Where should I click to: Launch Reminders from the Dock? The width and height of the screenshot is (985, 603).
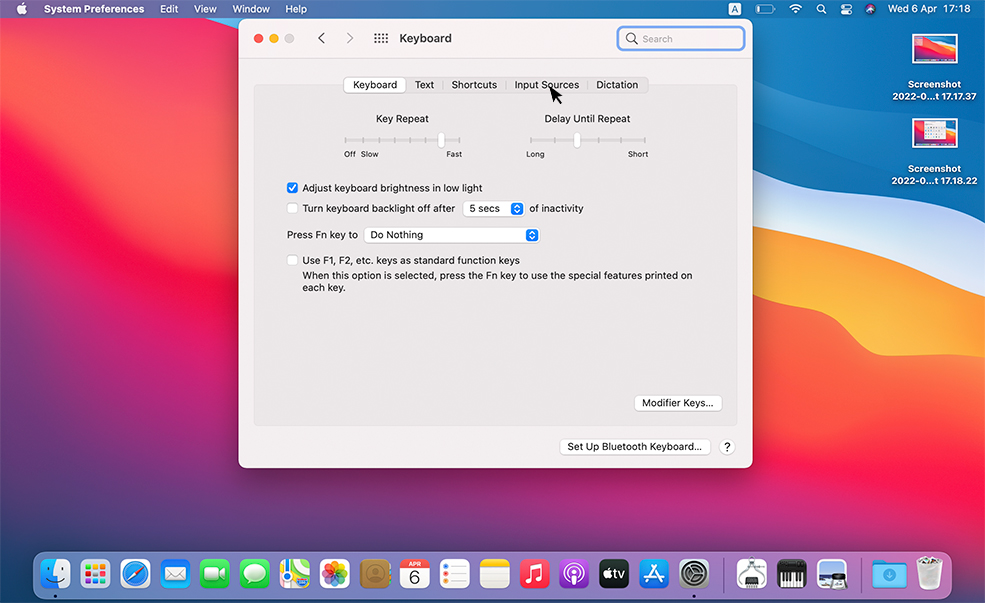[x=455, y=573]
